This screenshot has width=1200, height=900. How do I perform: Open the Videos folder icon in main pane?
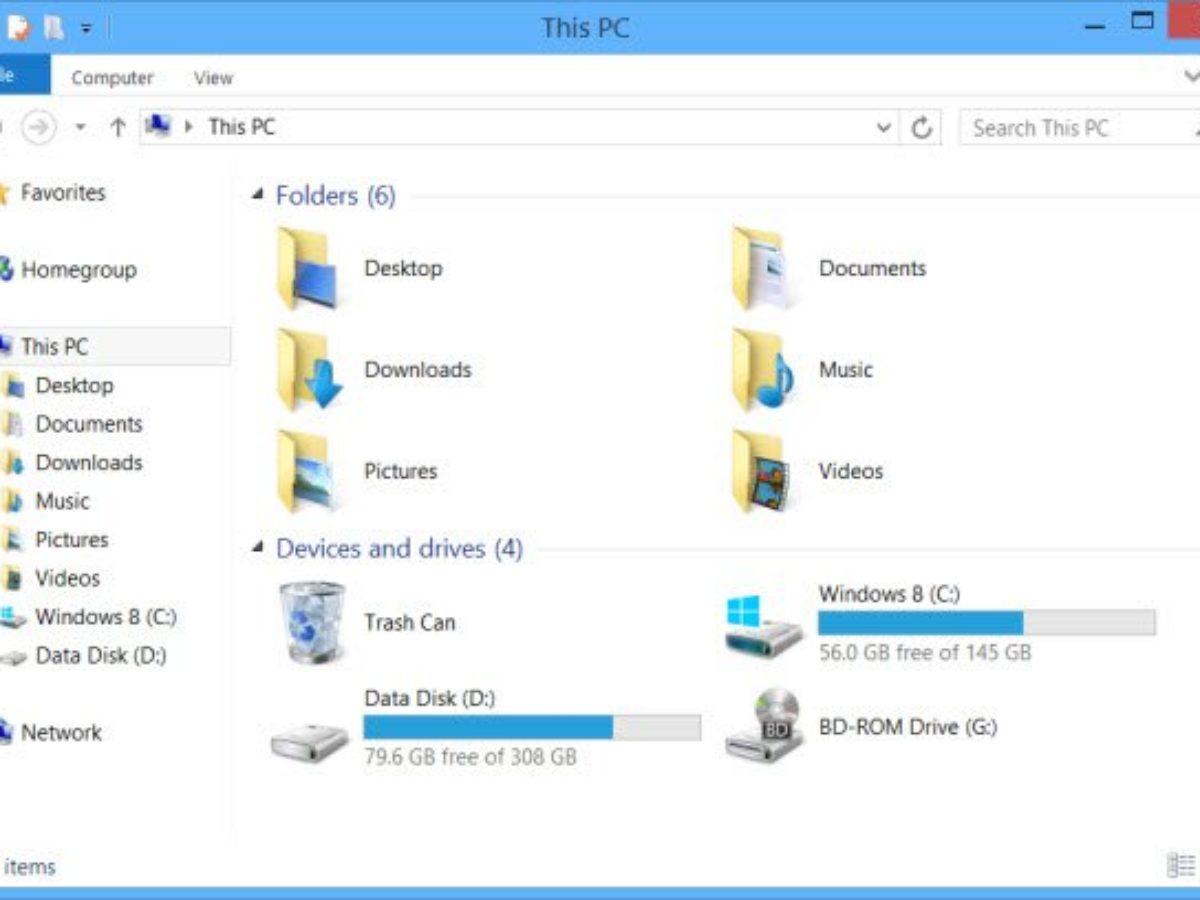(760, 471)
